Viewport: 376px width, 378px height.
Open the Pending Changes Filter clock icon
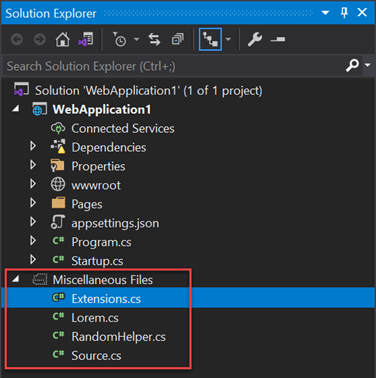tap(119, 40)
